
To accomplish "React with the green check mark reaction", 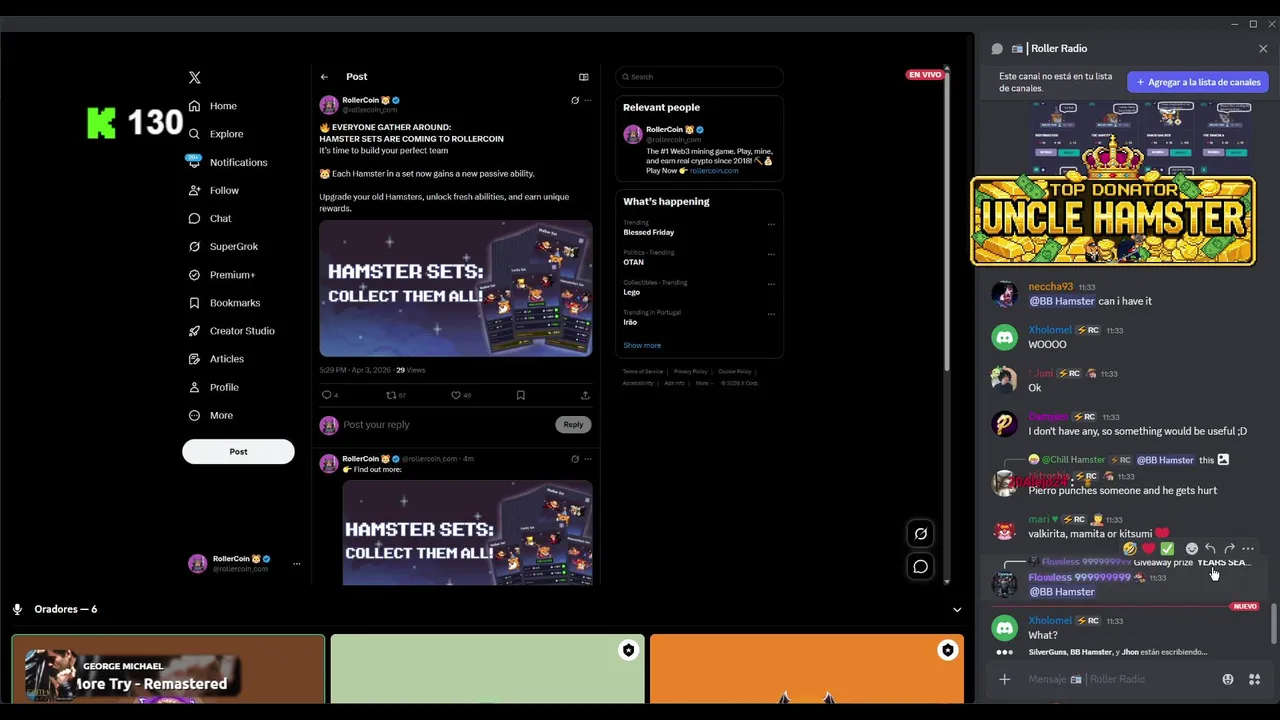I will tap(1167, 549).
